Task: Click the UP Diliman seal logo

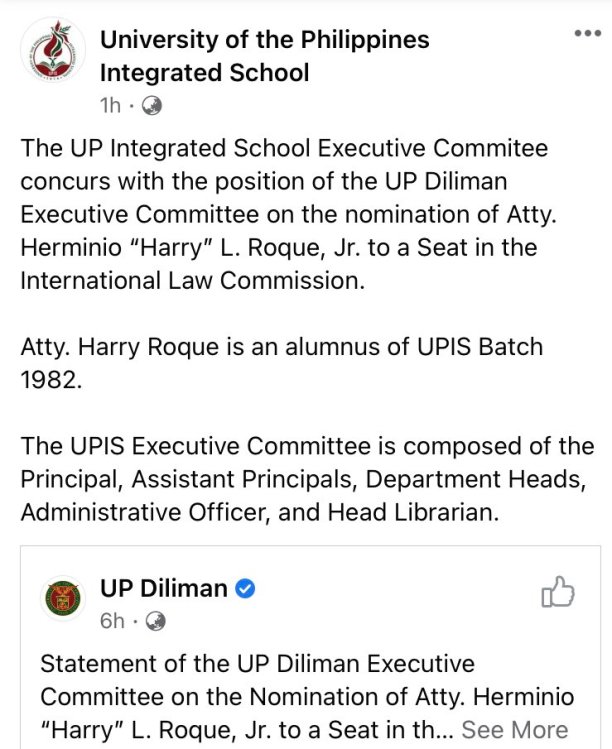Action: (61, 599)
